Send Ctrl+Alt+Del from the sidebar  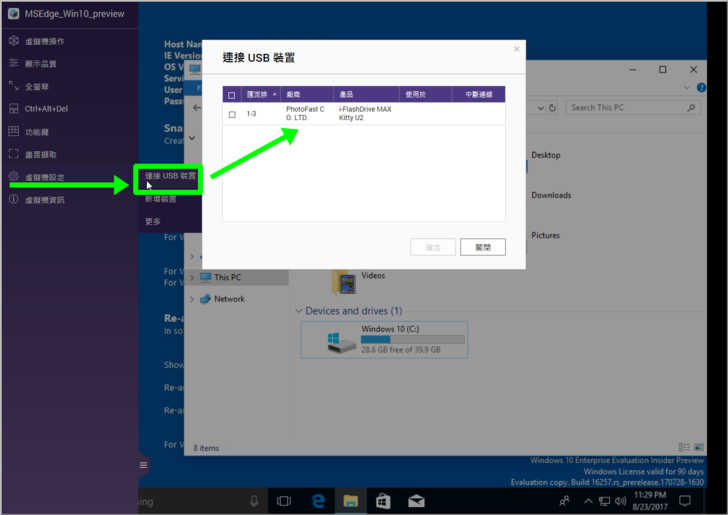46,109
